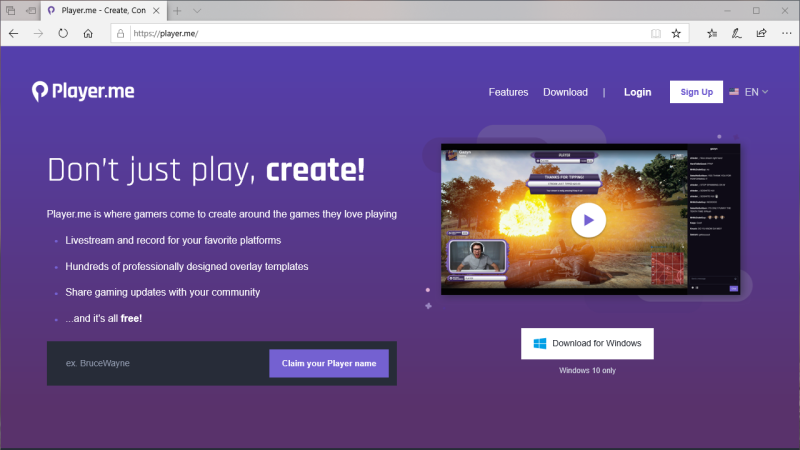Click the ex. BruceWayne name field

[x=158, y=363]
